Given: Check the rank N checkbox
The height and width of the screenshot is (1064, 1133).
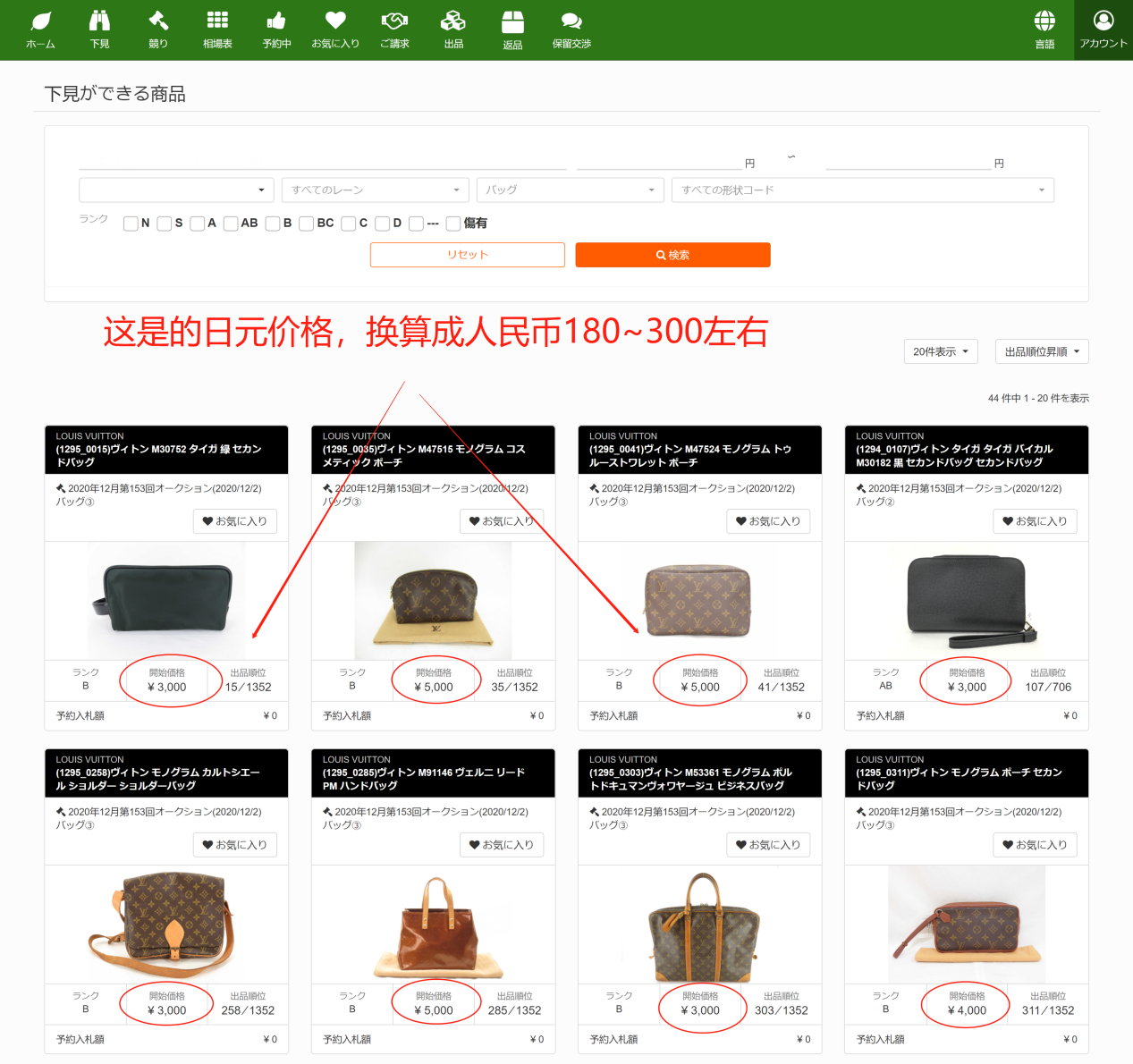Looking at the screenshot, I should [131, 224].
